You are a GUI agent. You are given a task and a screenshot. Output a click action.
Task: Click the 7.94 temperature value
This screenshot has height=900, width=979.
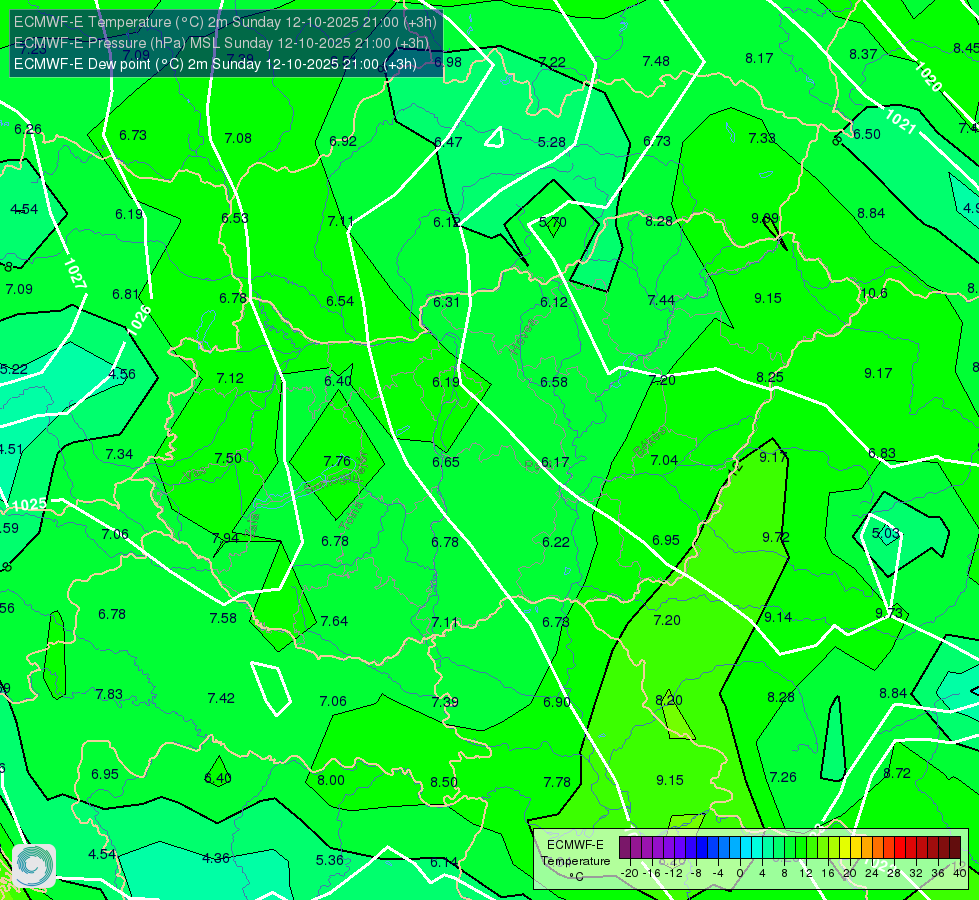[x=225, y=538]
